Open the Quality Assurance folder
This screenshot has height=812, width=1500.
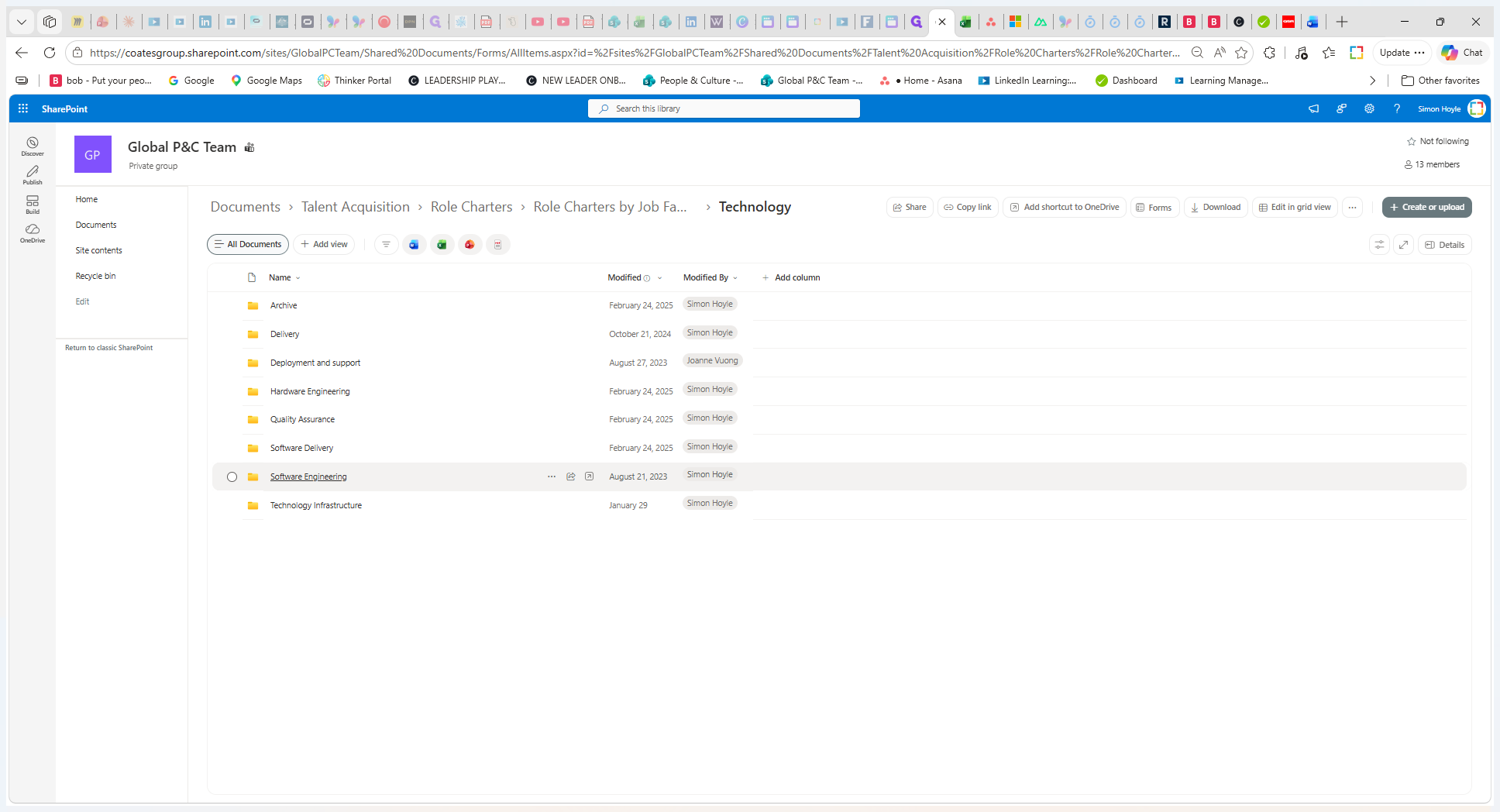coord(302,419)
